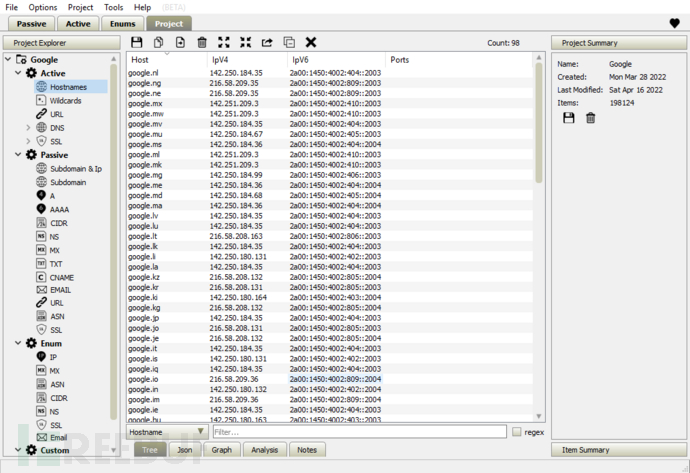Click the Project Explorer panel header

pyautogui.click(x=62, y=43)
